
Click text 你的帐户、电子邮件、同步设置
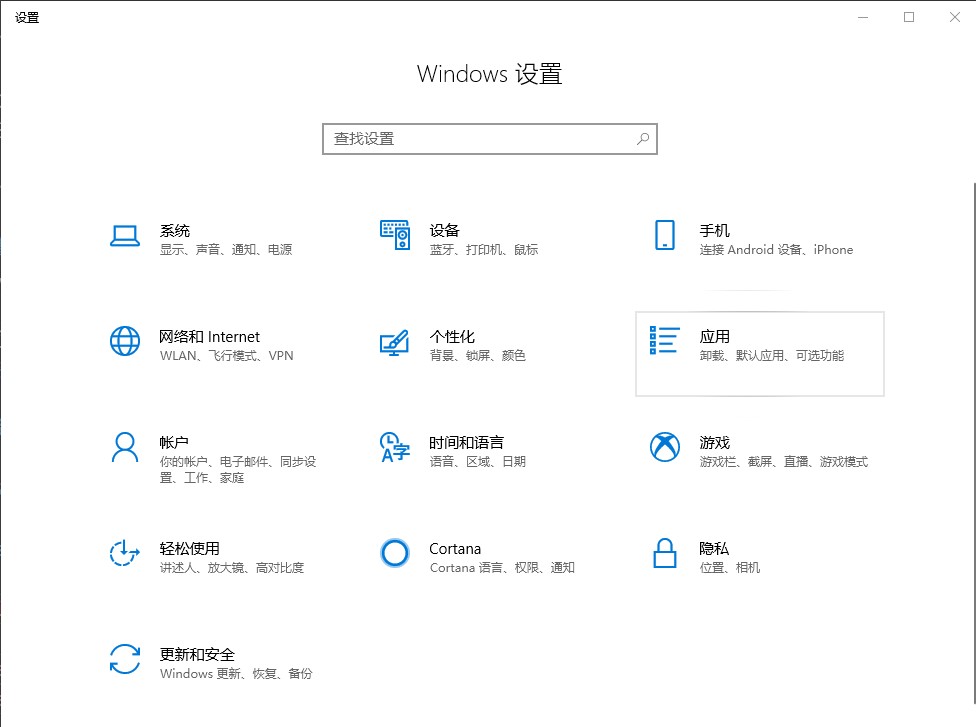click(238, 469)
